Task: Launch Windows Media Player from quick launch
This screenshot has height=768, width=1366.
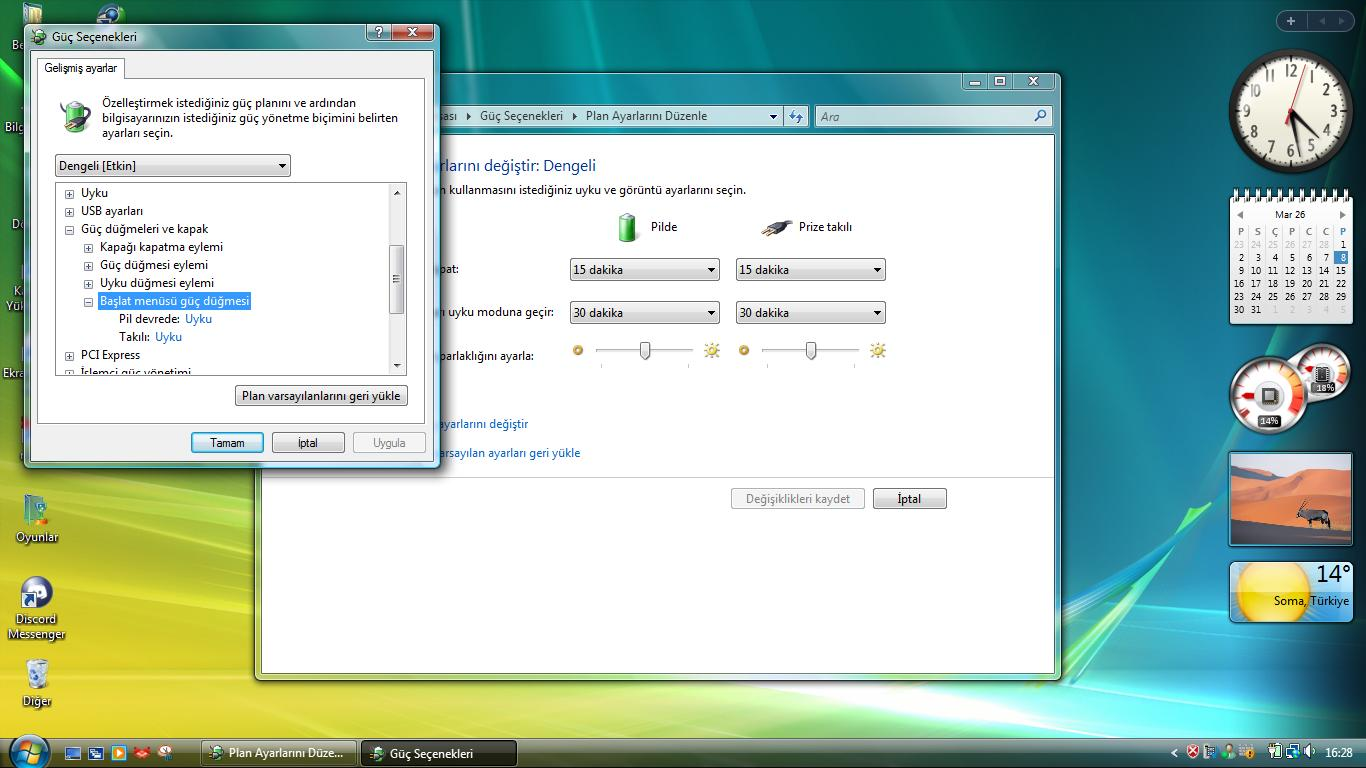Action: 119,753
